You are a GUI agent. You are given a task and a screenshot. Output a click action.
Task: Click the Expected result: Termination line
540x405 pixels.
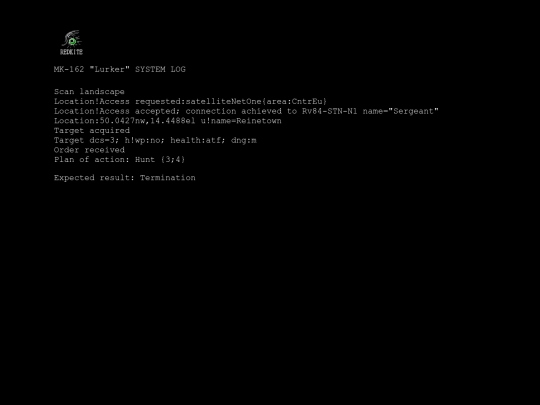(x=125, y=178)
